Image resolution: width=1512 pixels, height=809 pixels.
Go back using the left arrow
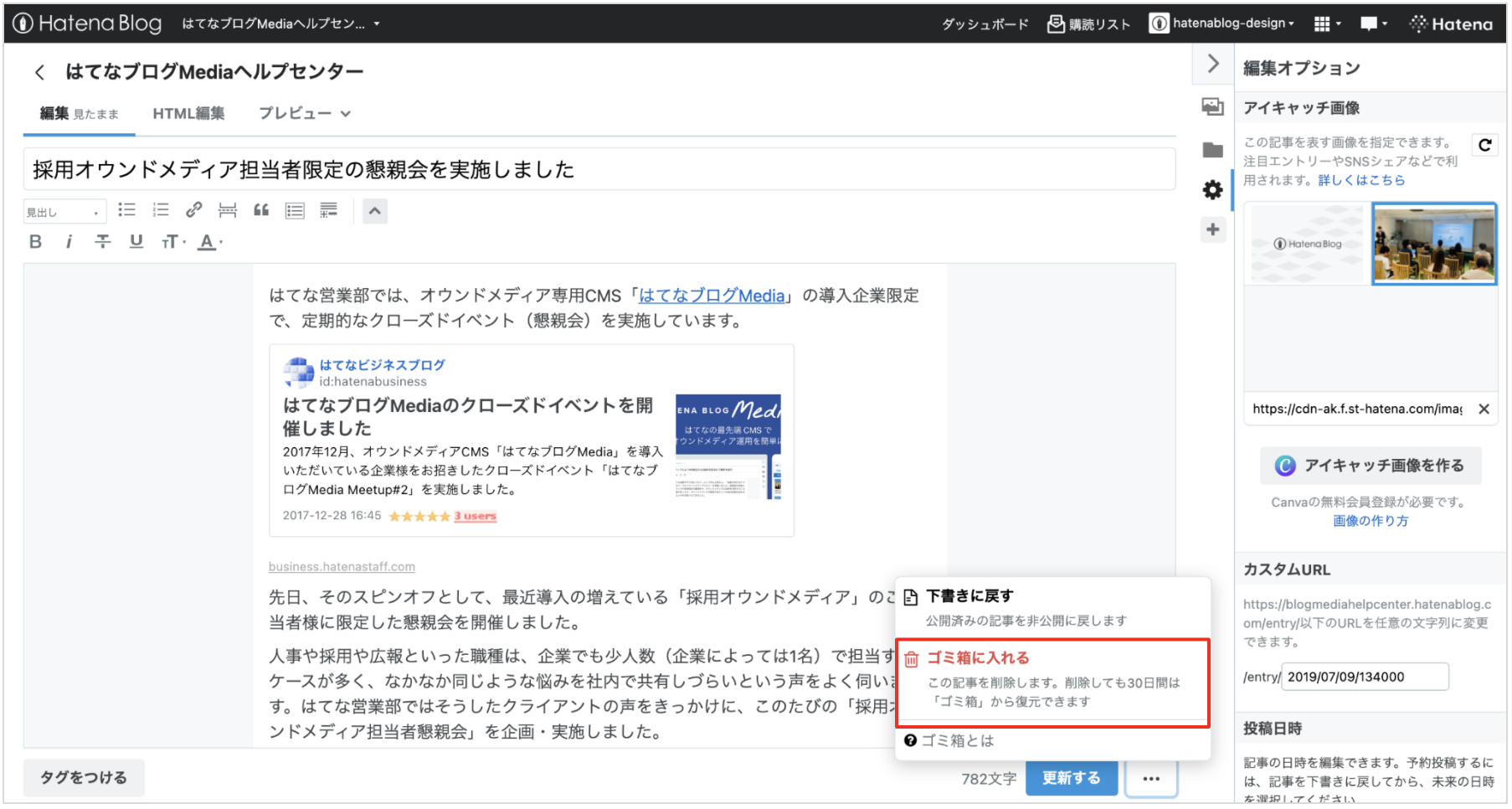tap(39, 72)
